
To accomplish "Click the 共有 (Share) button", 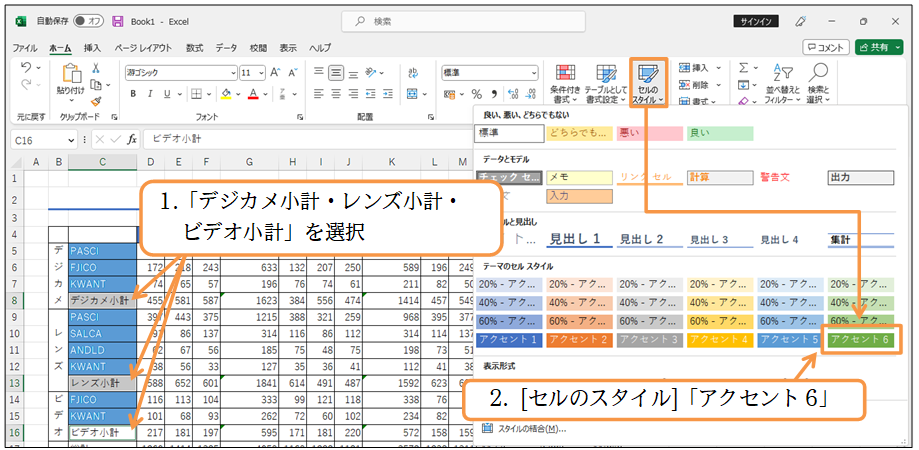I will (x=879, y=47).
